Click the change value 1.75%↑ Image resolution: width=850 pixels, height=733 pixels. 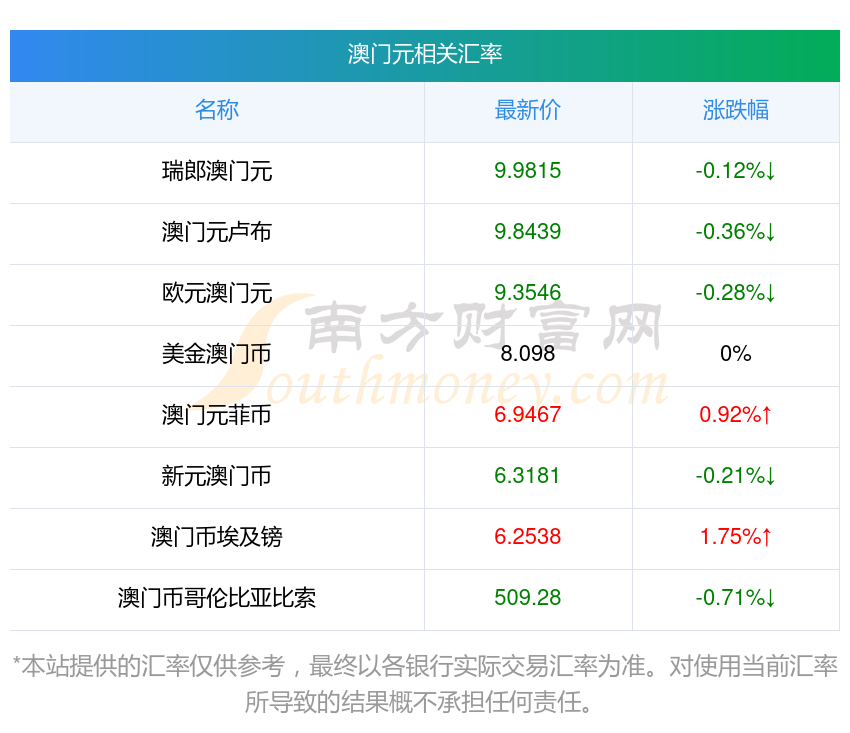tap(736, 537)
